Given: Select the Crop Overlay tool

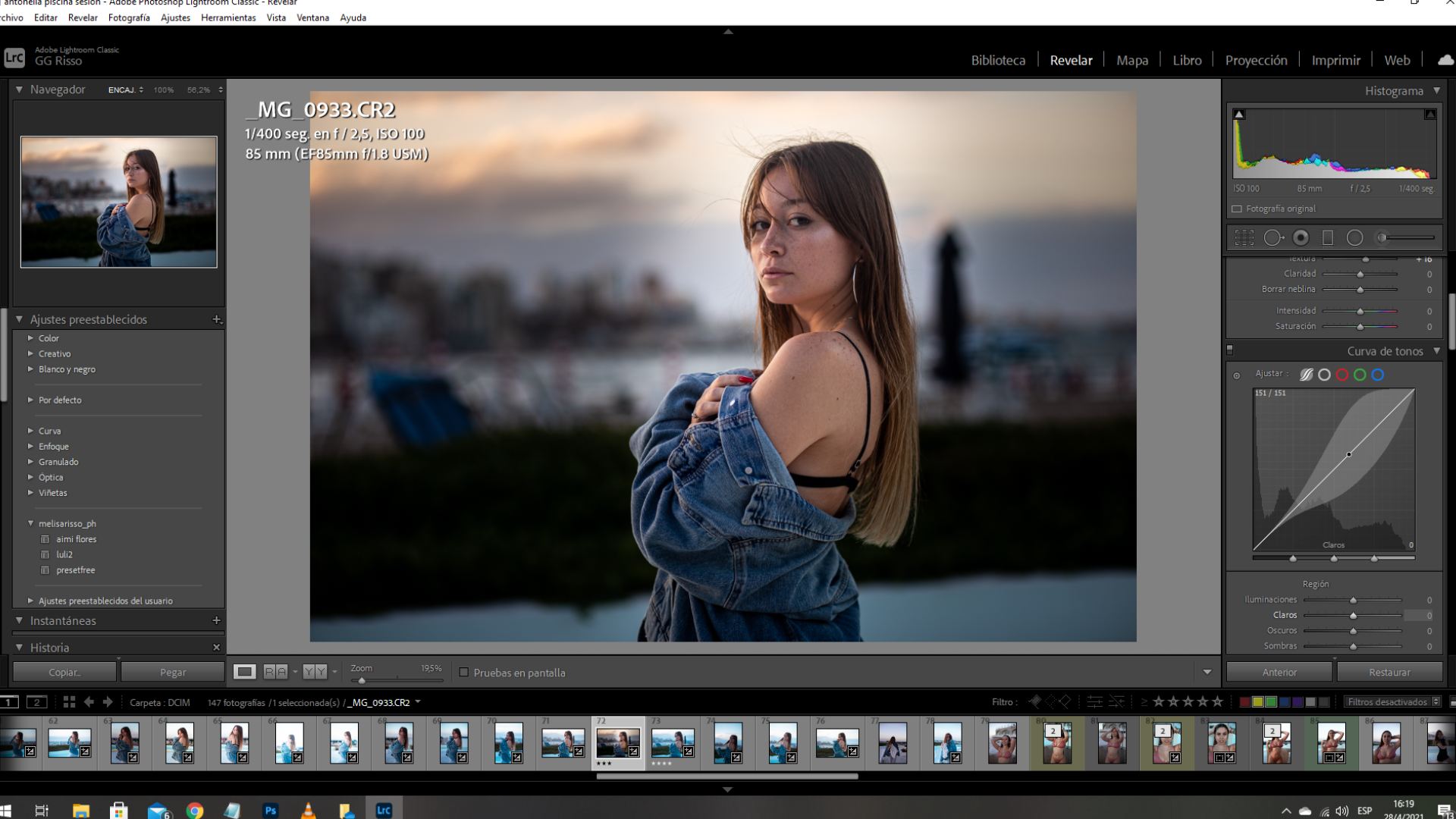Looking at the screenshot, I should point(1244,238).
